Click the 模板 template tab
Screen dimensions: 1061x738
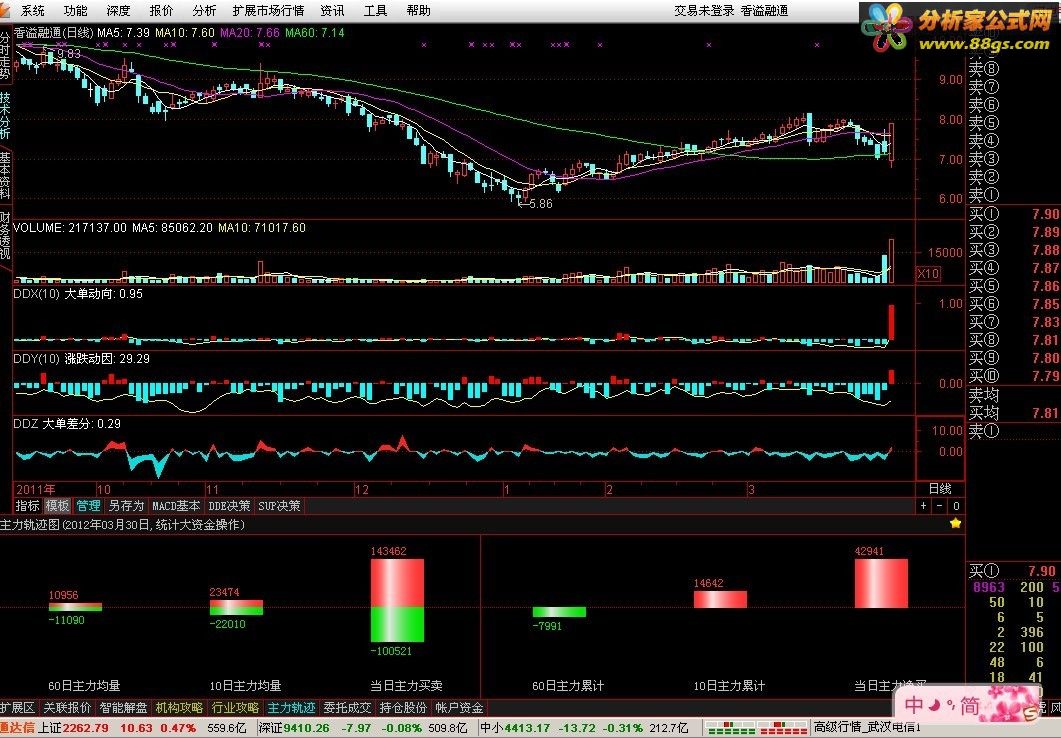[x=58, y=505]
